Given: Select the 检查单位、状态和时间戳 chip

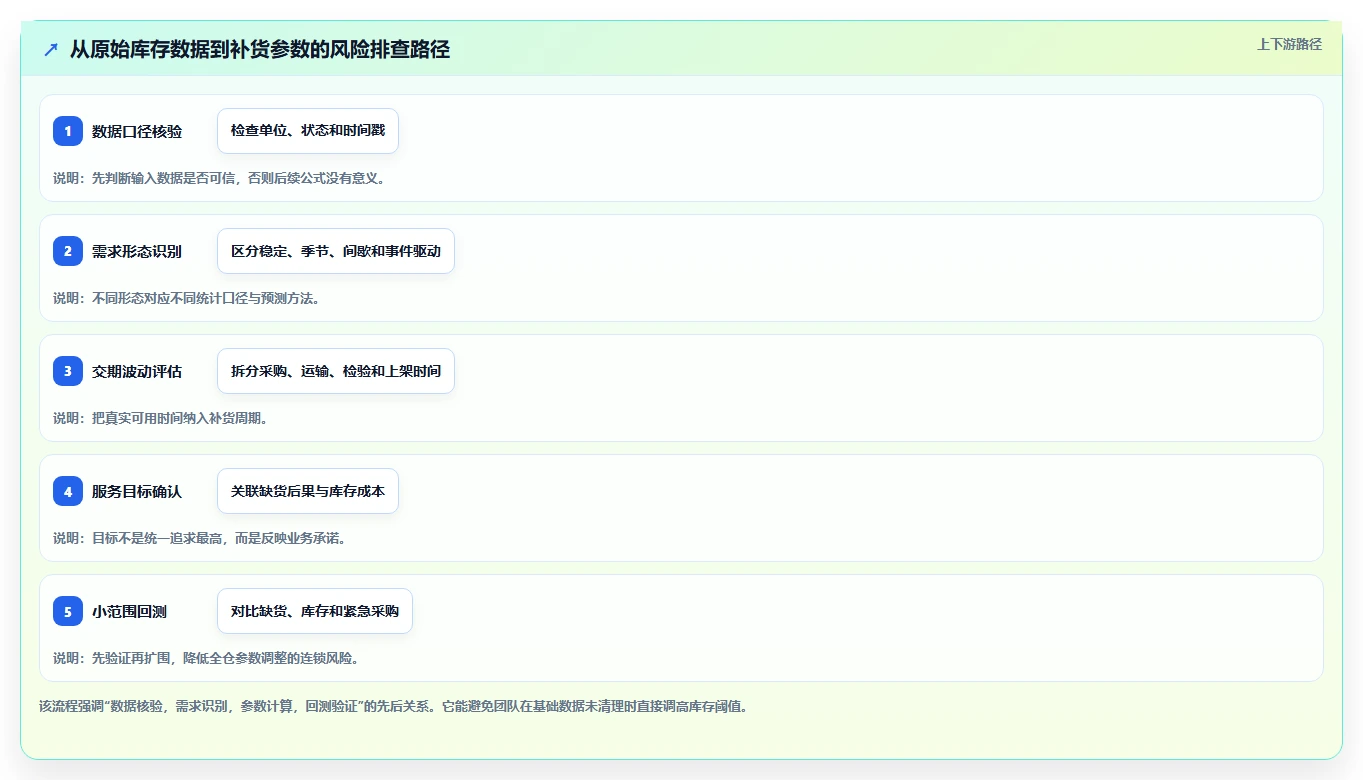Looking at the screenshot, I should 308,131.
